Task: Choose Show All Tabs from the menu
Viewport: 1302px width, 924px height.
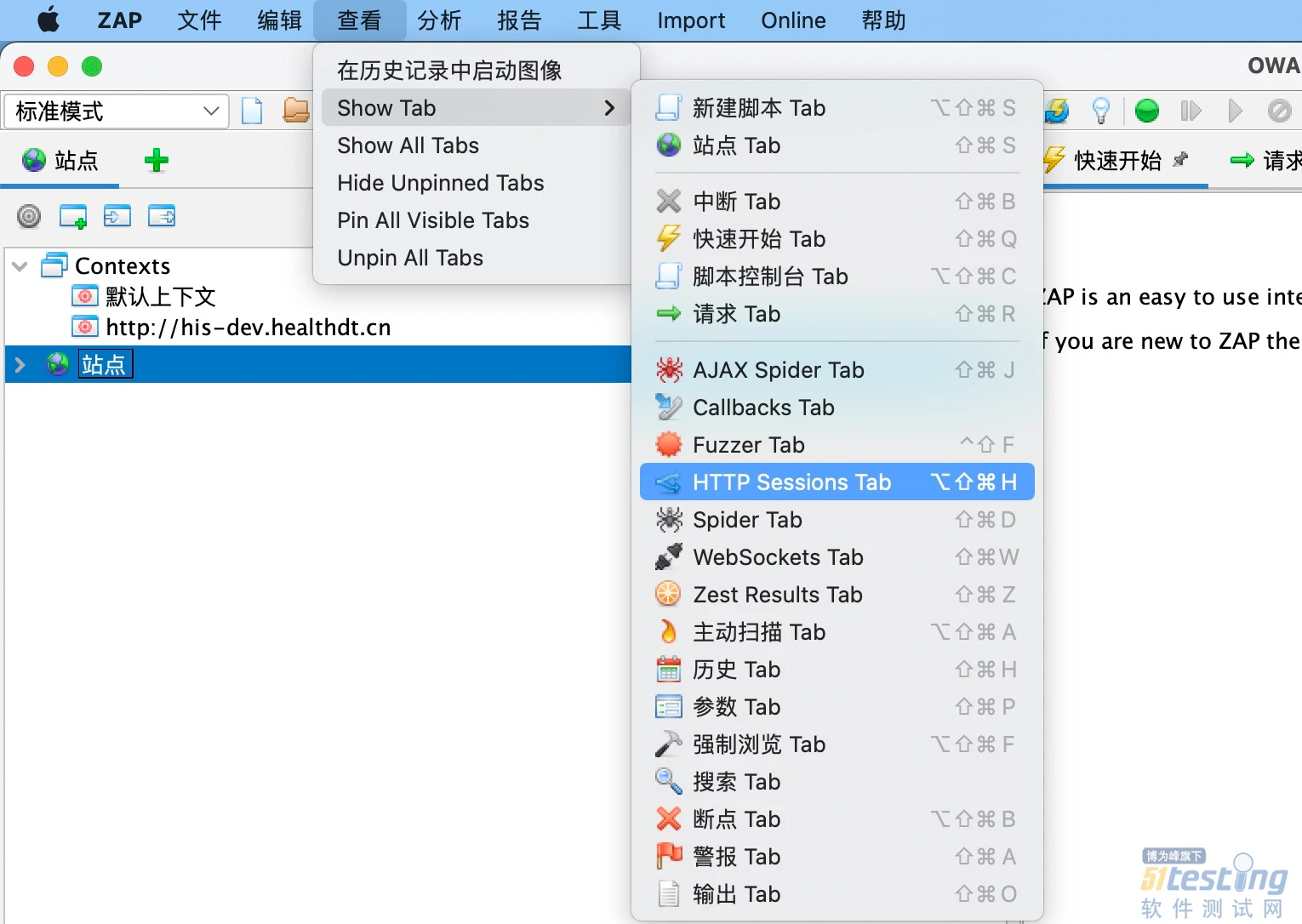Action: [x=408, y=145]
